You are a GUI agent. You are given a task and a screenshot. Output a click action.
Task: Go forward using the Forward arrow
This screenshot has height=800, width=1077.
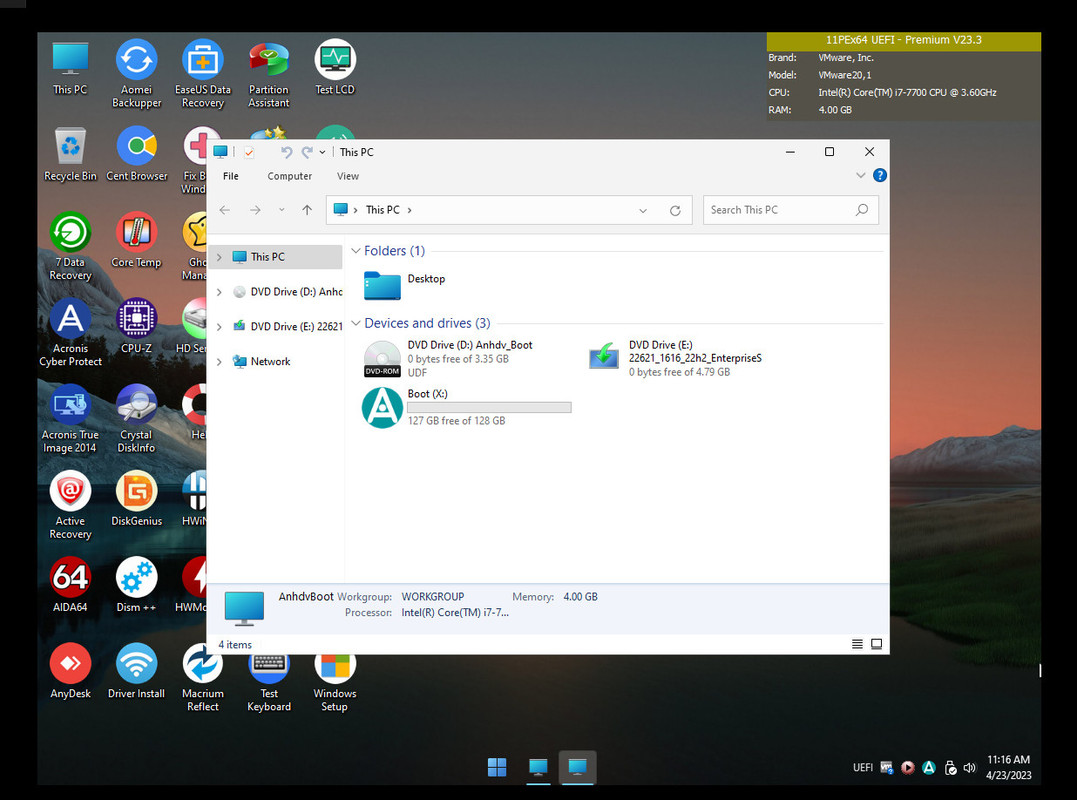[x=255, y=210]
